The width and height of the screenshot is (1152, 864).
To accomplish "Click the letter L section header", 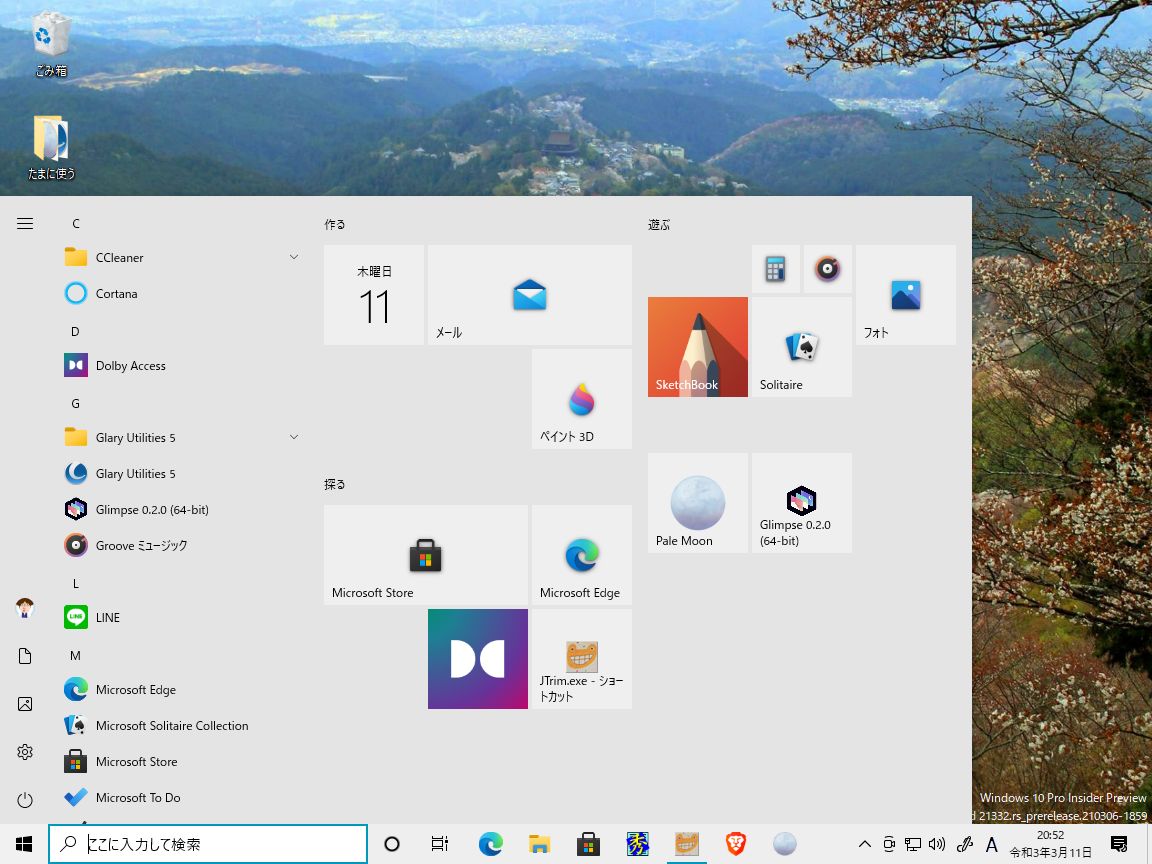I will tap(75, 583).
